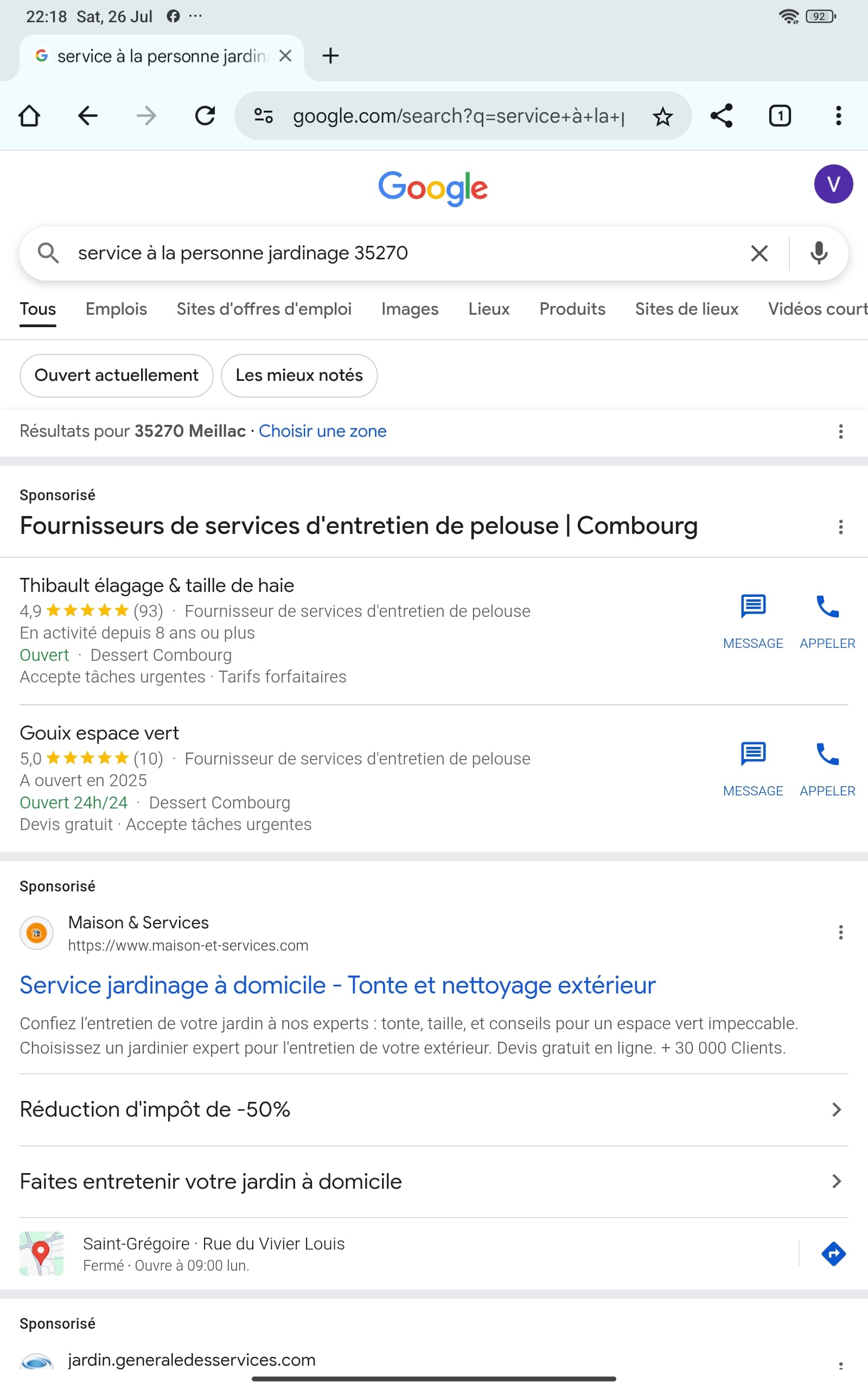Click the "Choisir une zone" link

(322, 431)
